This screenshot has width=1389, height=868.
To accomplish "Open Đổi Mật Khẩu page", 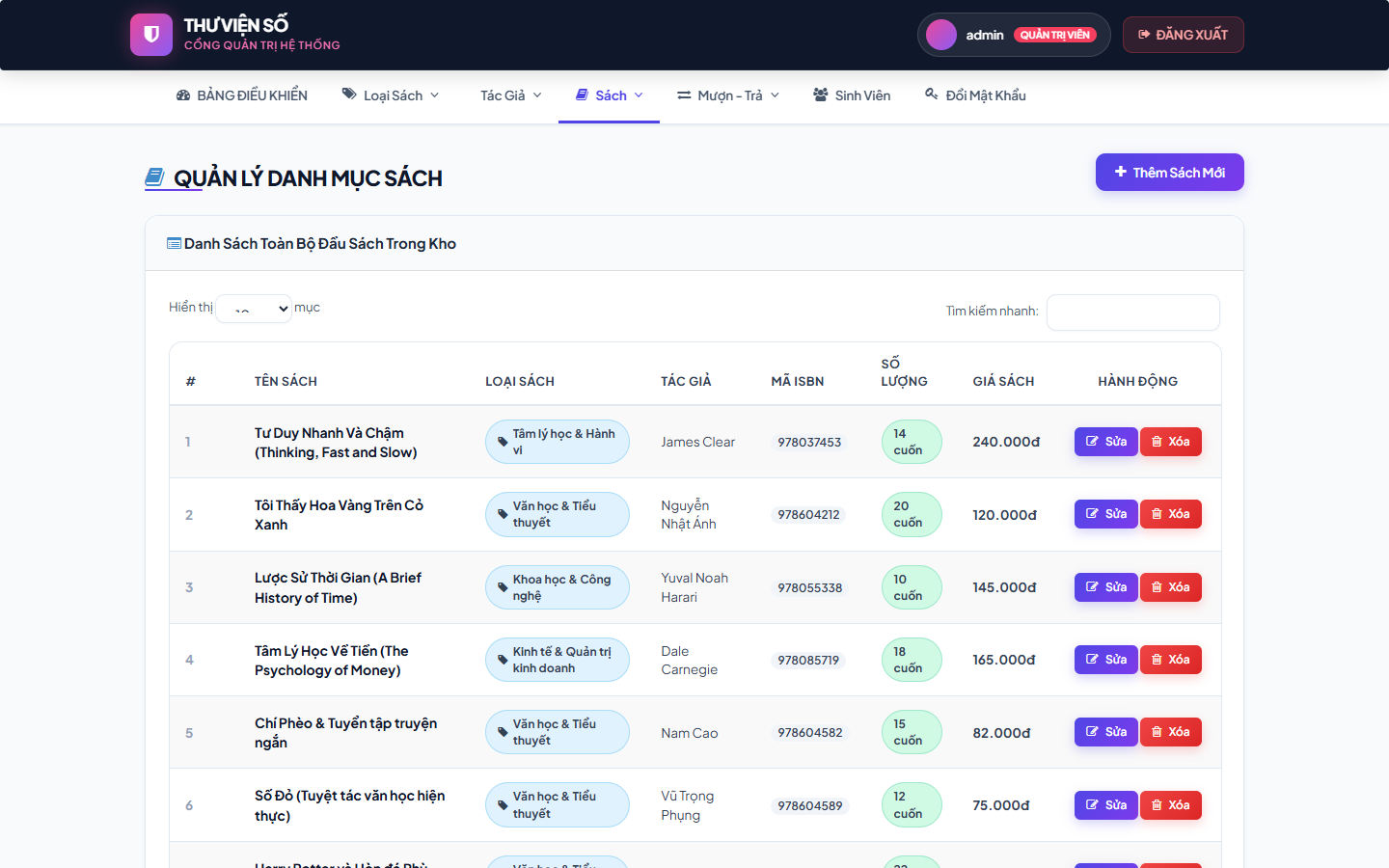I will click(975, 95).
